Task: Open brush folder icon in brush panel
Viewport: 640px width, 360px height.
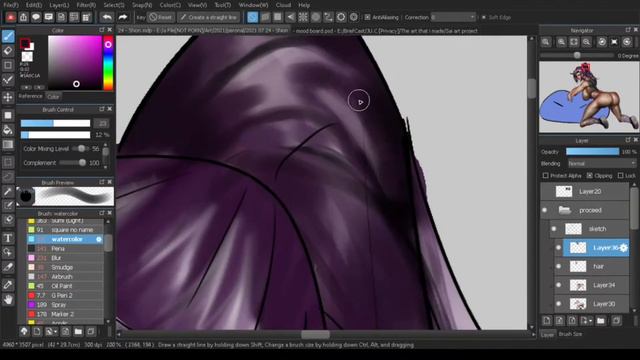Action: 78,331
